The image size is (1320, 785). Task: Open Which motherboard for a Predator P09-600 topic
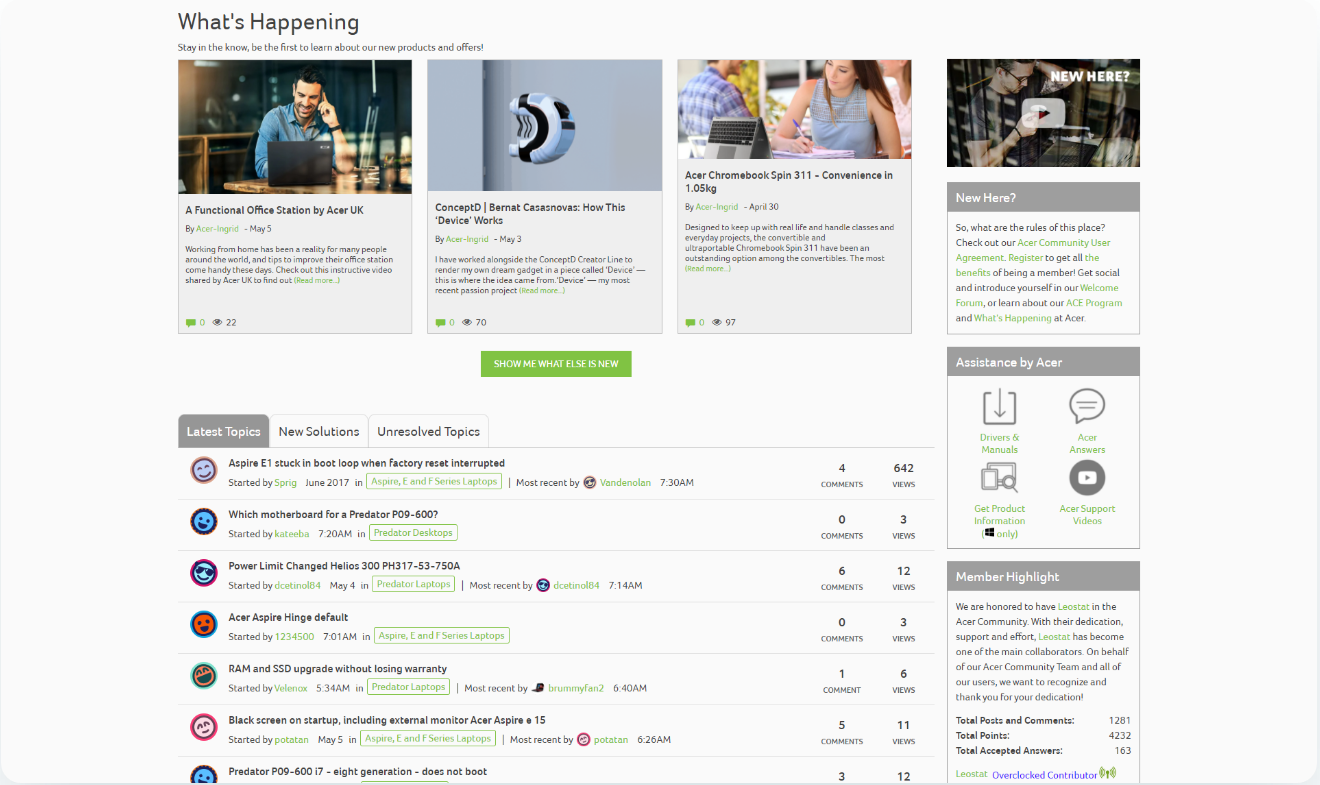(x=333, y=515)
